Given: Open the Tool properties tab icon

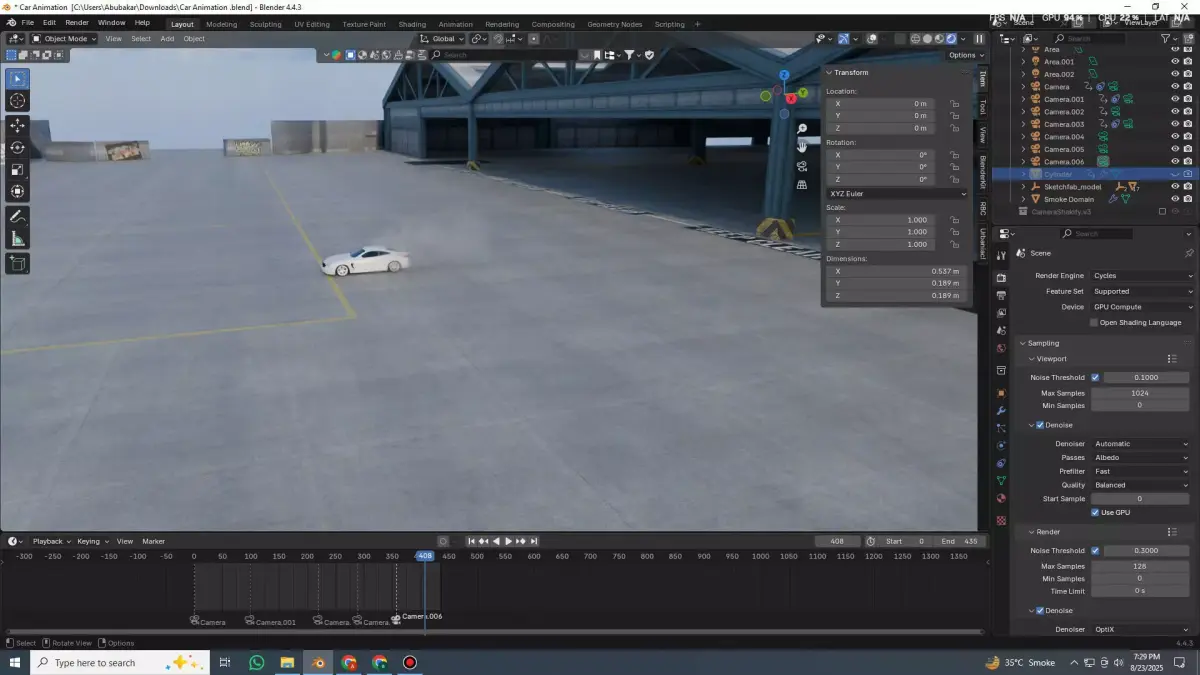Looking at the screenshot, I should pos(1001,255).
